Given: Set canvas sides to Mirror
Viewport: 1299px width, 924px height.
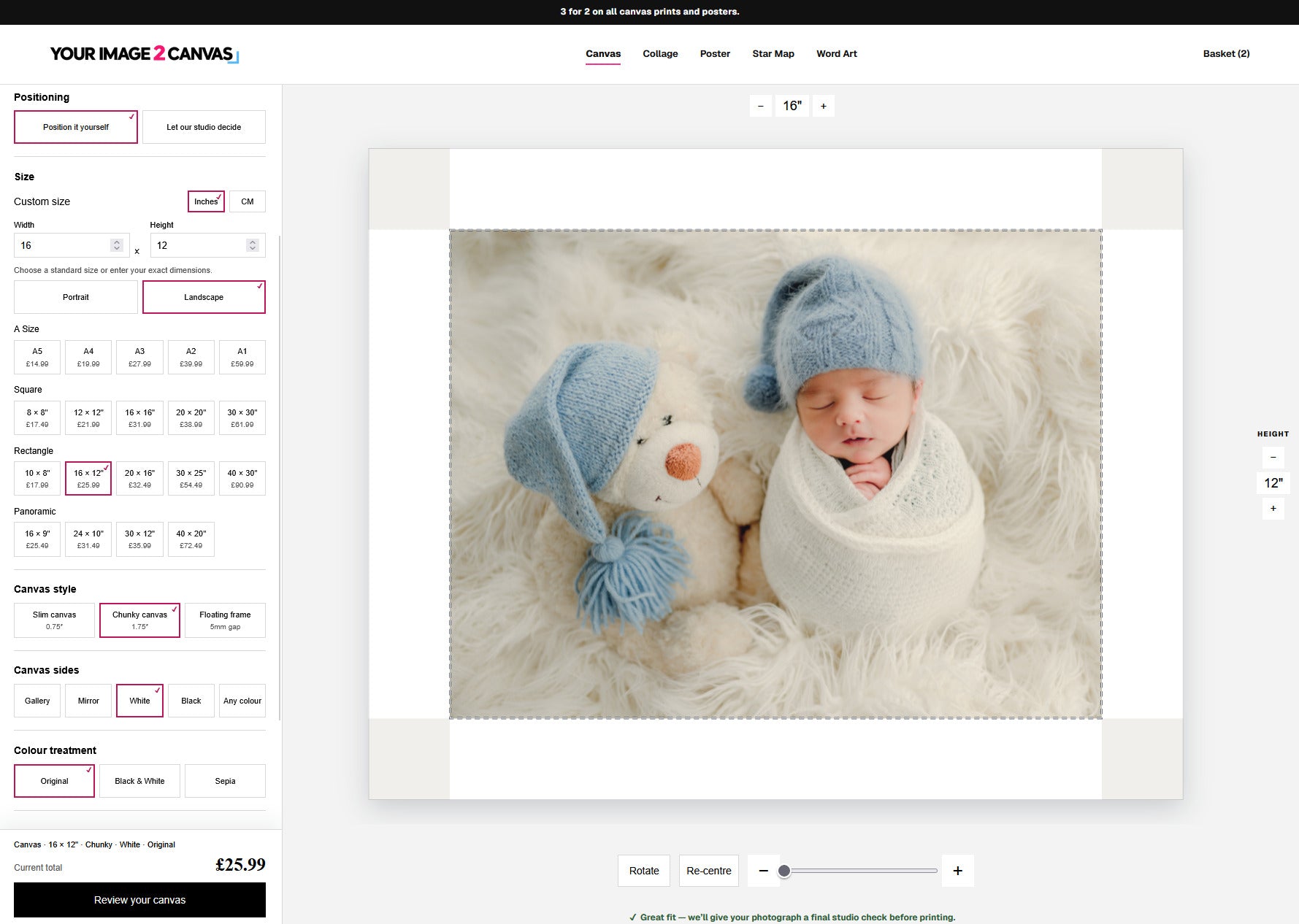Looking at the screenshot, I should 88,701.
